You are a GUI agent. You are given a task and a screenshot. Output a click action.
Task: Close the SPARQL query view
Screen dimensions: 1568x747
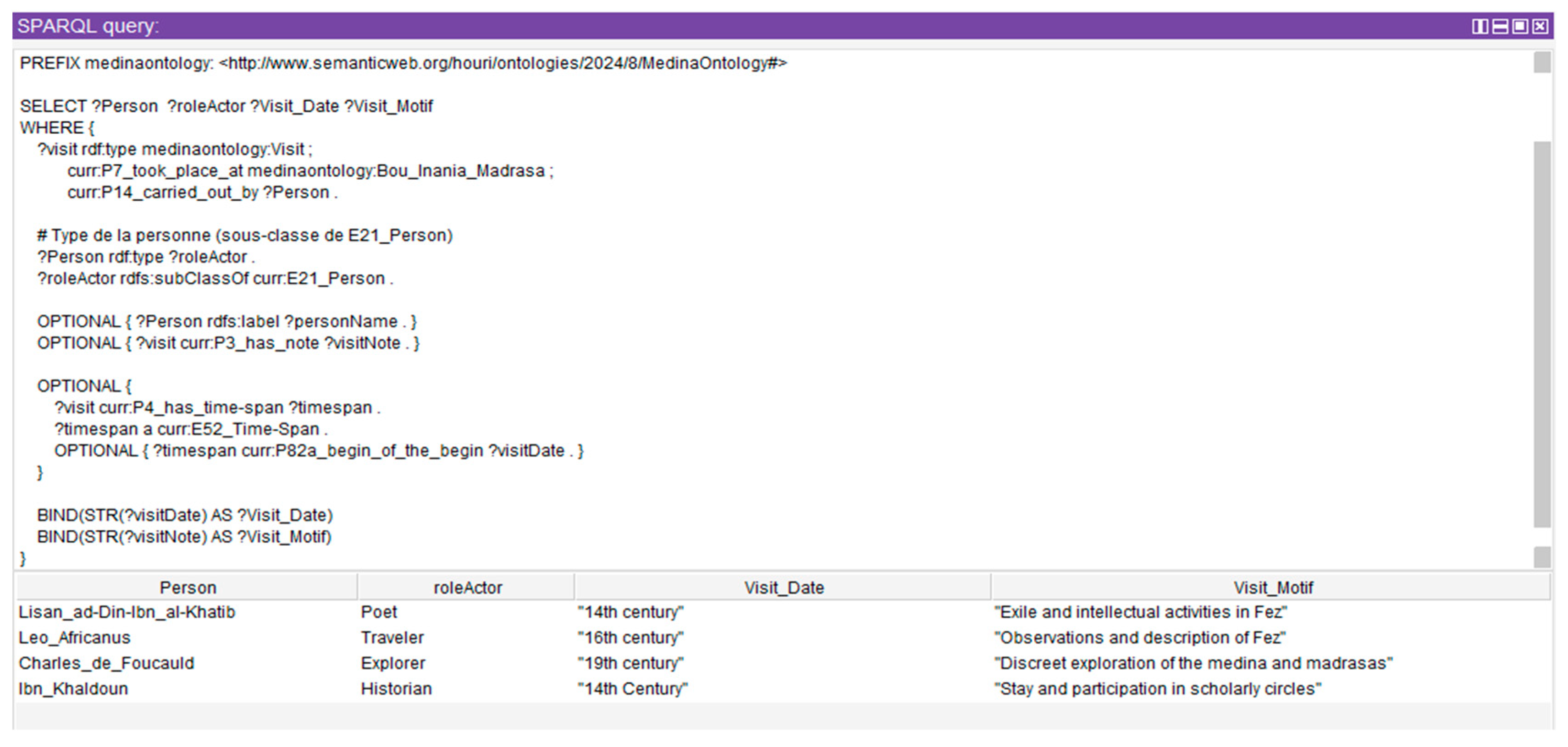1540,26
